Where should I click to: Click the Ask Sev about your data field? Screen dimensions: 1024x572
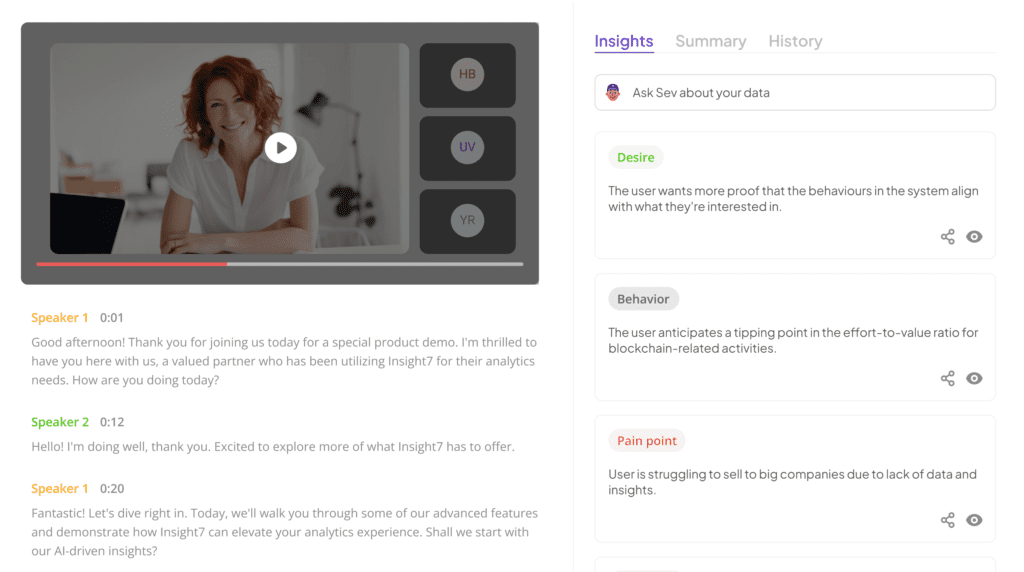click(795, 92)
